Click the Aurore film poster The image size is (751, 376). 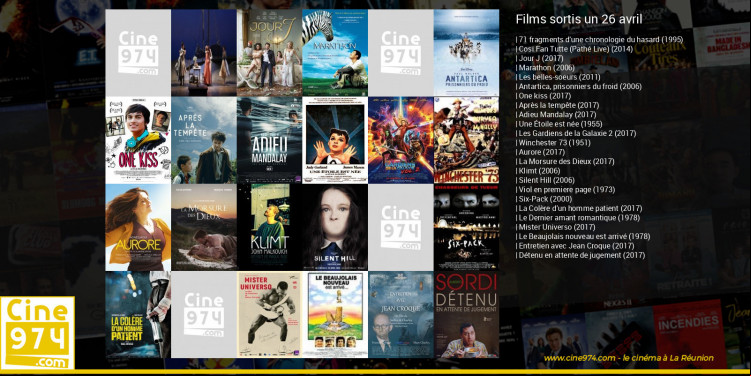click(x=138, y=227)
